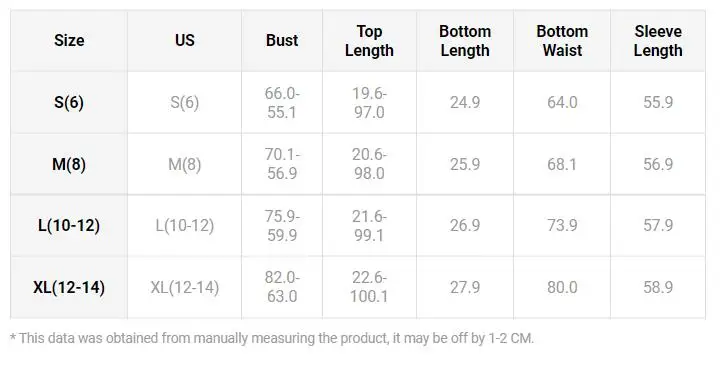Click the US XL(12-14) cell
This screenshot has height=367, width=721.
click(x=184, y=287)
